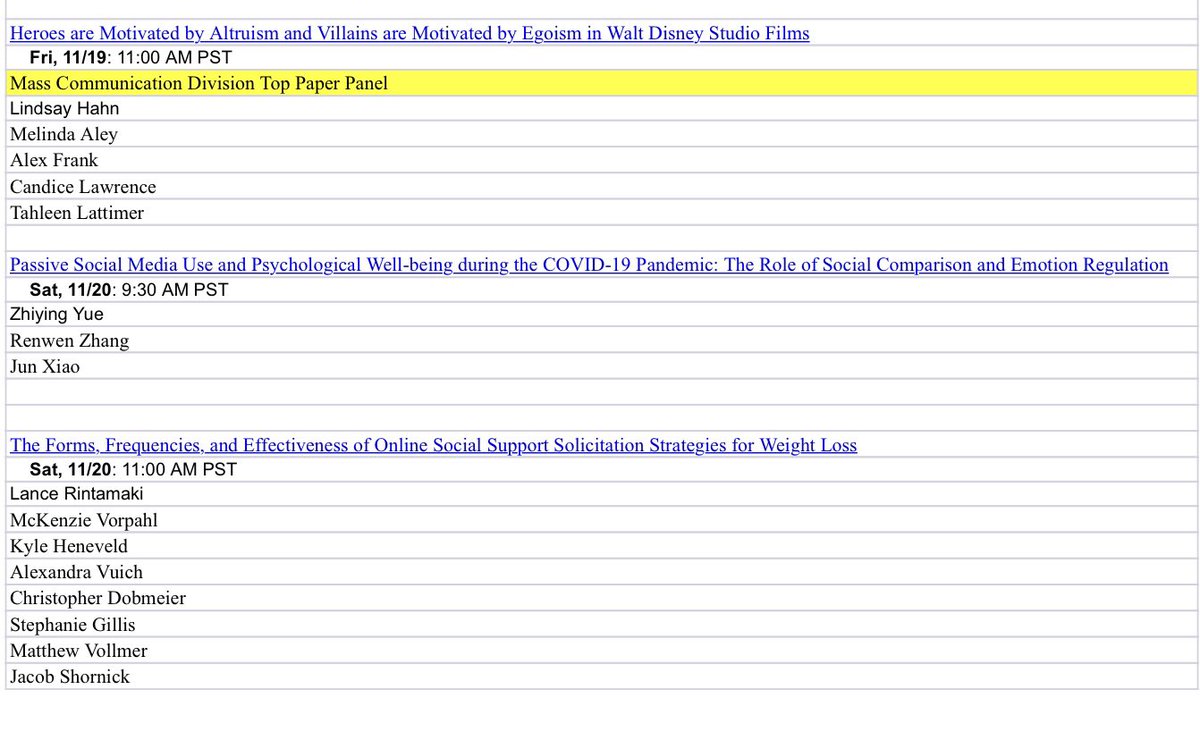1200x740 pixels.
Task: Select the 'Fri, 11/19: 11:00 AM PST' time cell
Action: coord(601,58)
